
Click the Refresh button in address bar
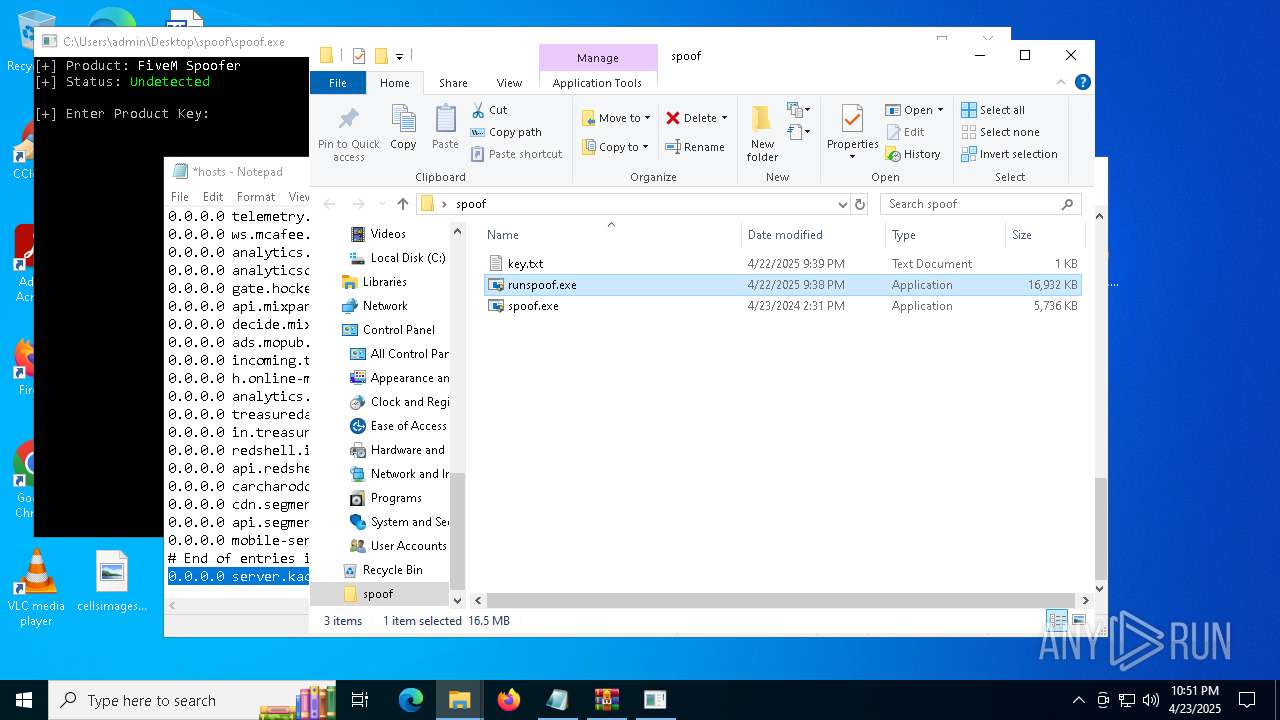point(859,204)
